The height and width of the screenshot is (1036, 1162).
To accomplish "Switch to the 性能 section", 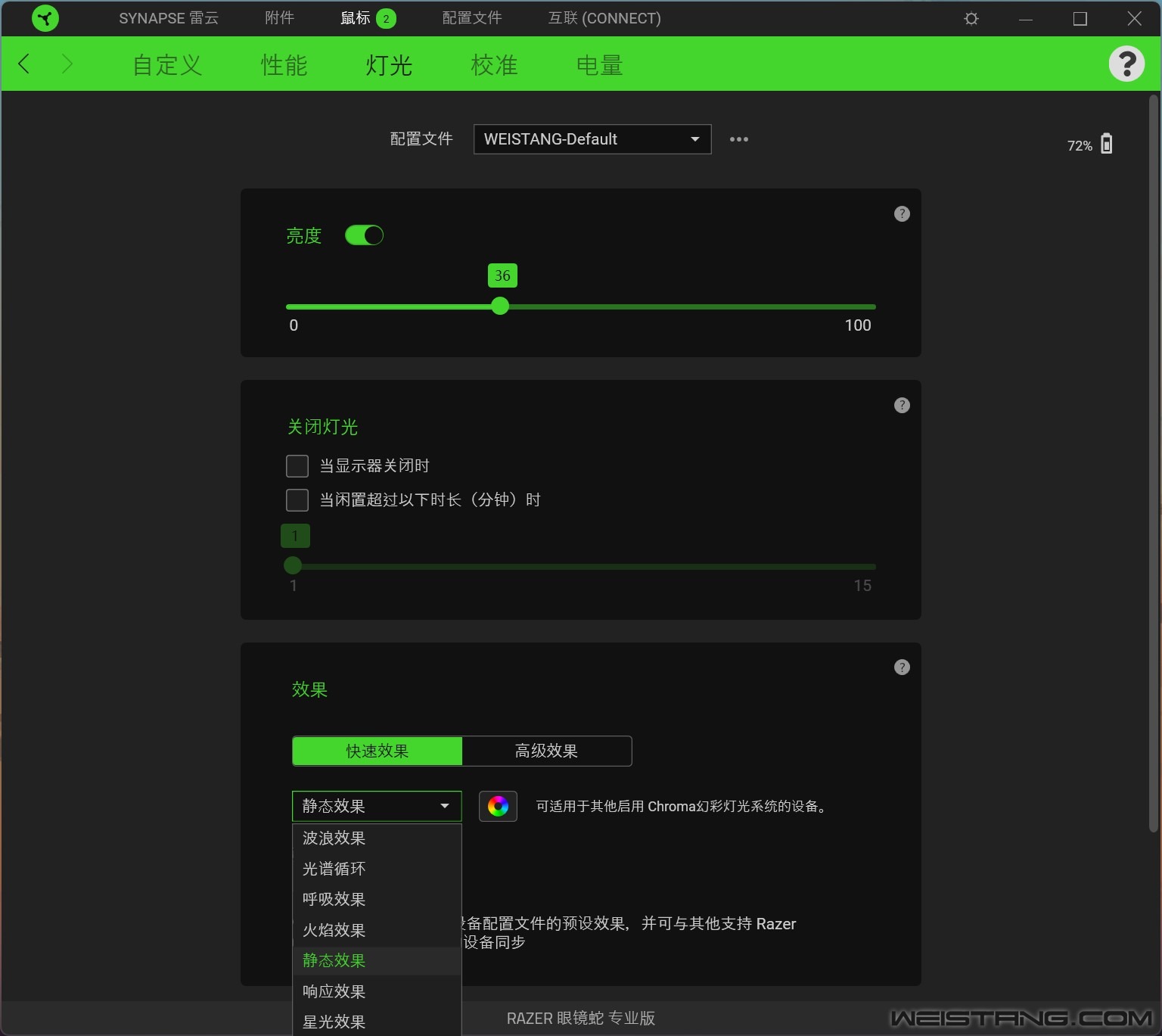I will coord(284,65).
